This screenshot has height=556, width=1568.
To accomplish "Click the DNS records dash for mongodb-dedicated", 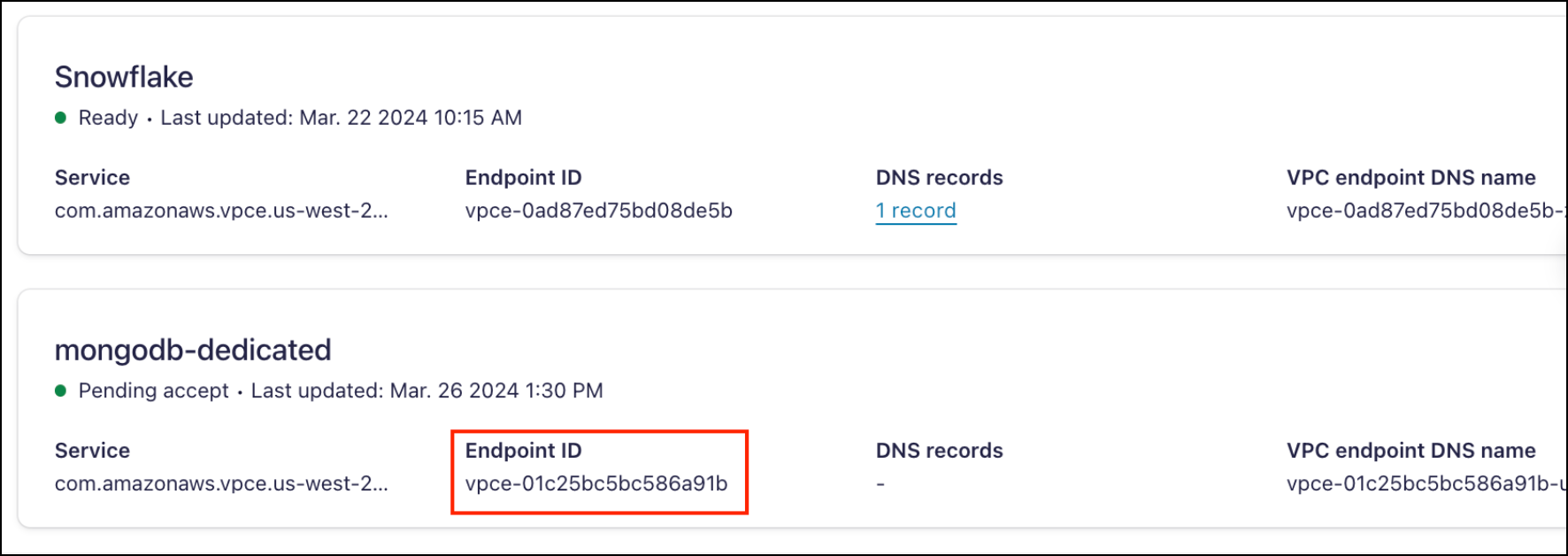I will 879,484.
